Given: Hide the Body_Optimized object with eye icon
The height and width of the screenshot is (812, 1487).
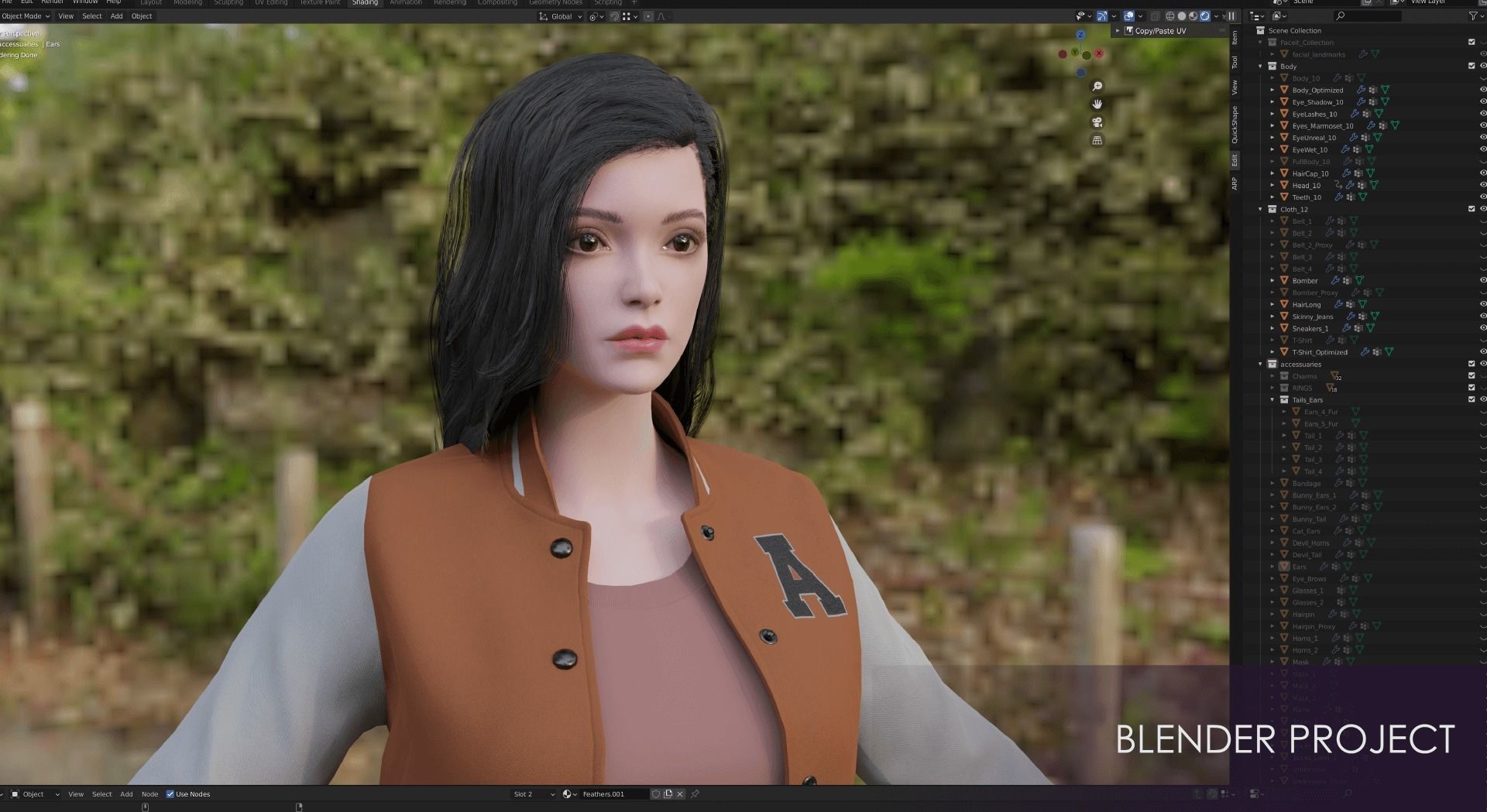Looking at the screenshot, I should pos(1483,90).
